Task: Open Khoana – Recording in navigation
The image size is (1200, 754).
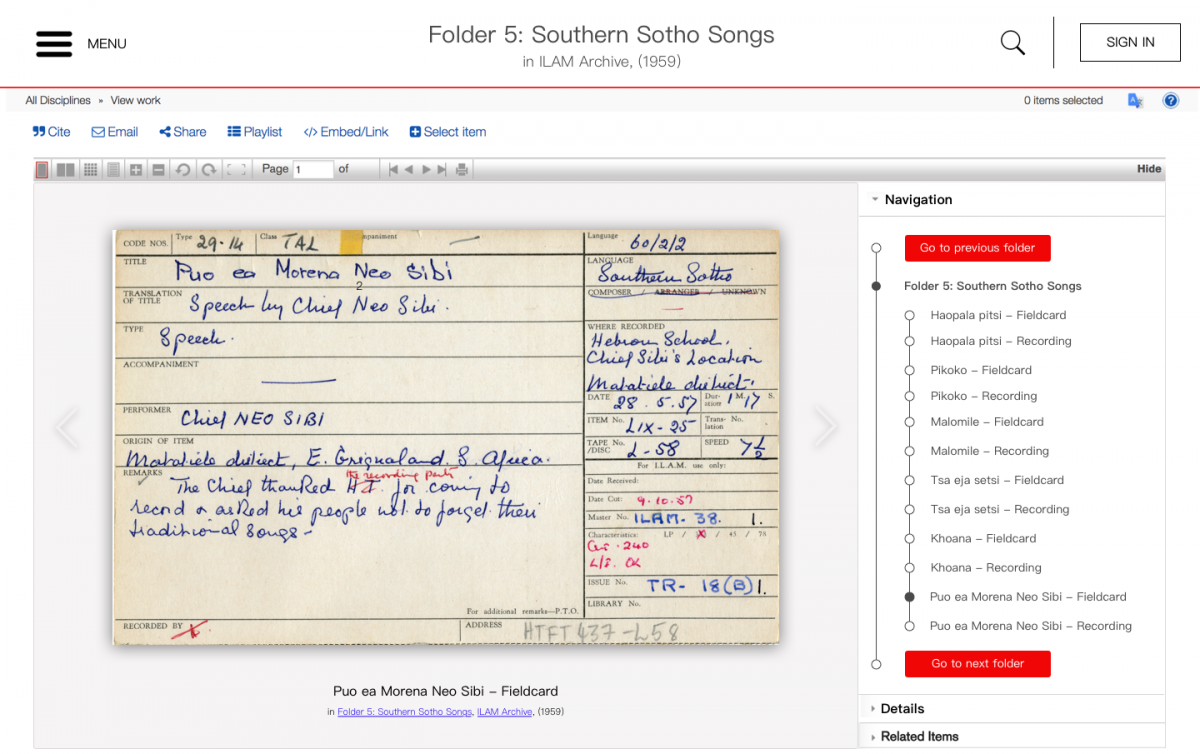Action: coord(985,568)
